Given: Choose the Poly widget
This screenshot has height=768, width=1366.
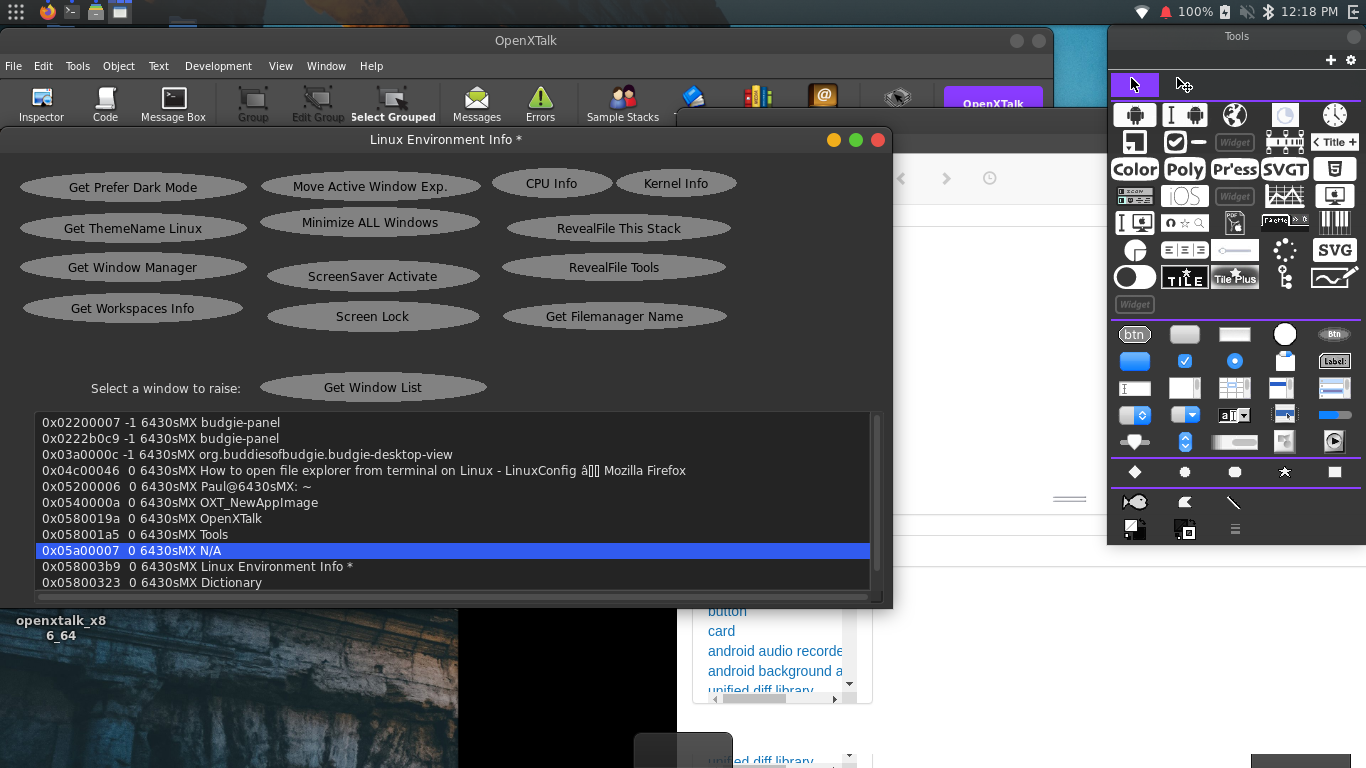Looking at the screenshot, I should pos(1185,169).
